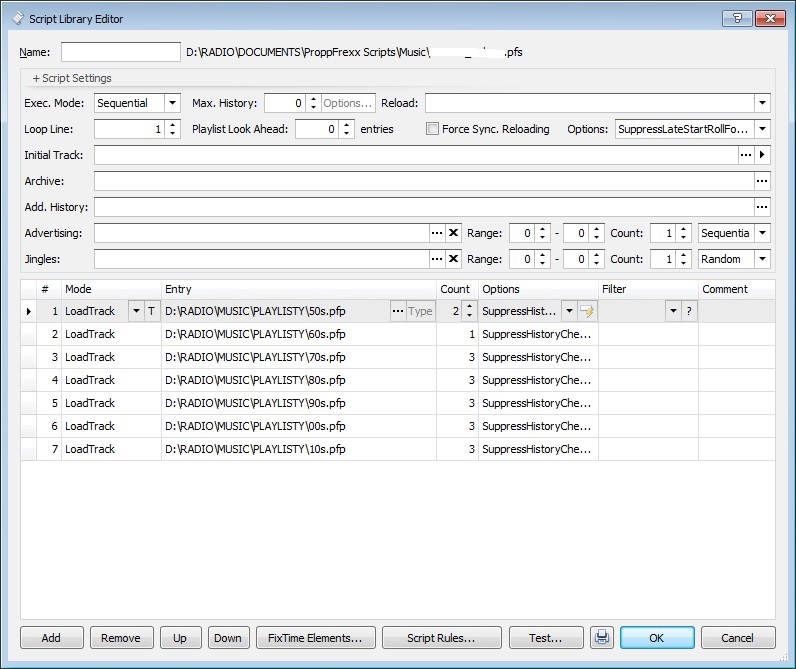Click the FixTime Elements button
Viewport: 796px width, 669px height.
tap(316, 638)
